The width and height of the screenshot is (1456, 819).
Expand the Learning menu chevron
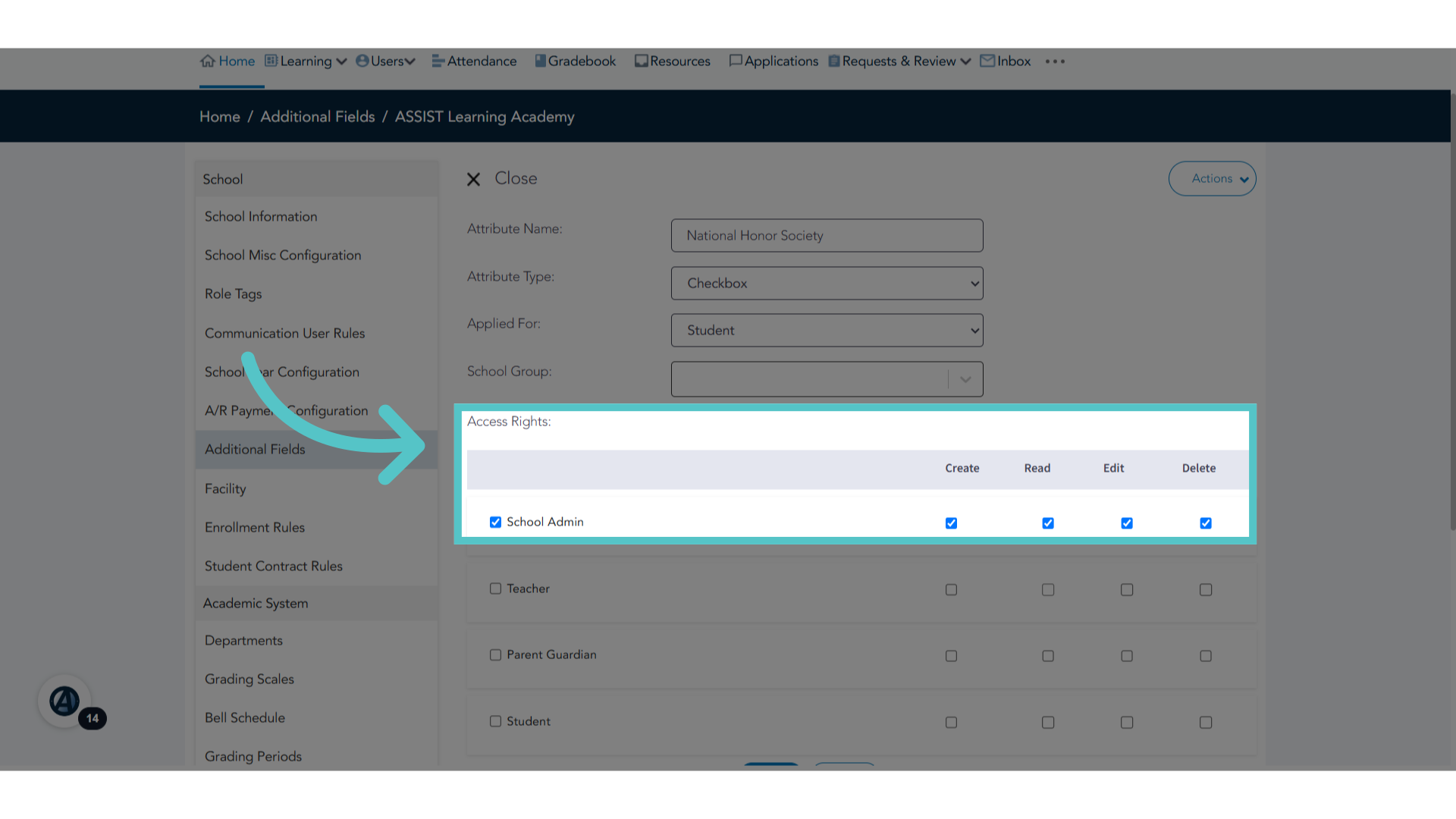pos(341,61)
